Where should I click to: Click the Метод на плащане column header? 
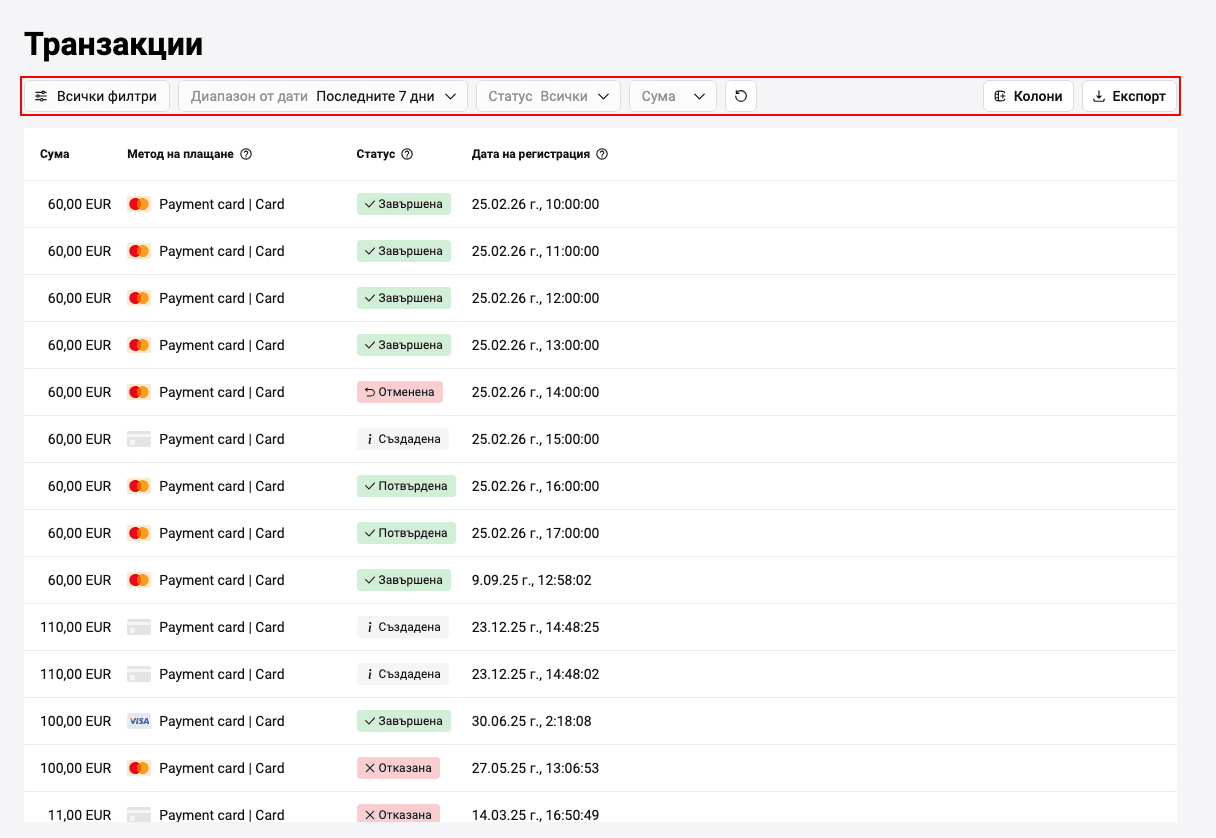pyautogui.click(x=180, y=155)
